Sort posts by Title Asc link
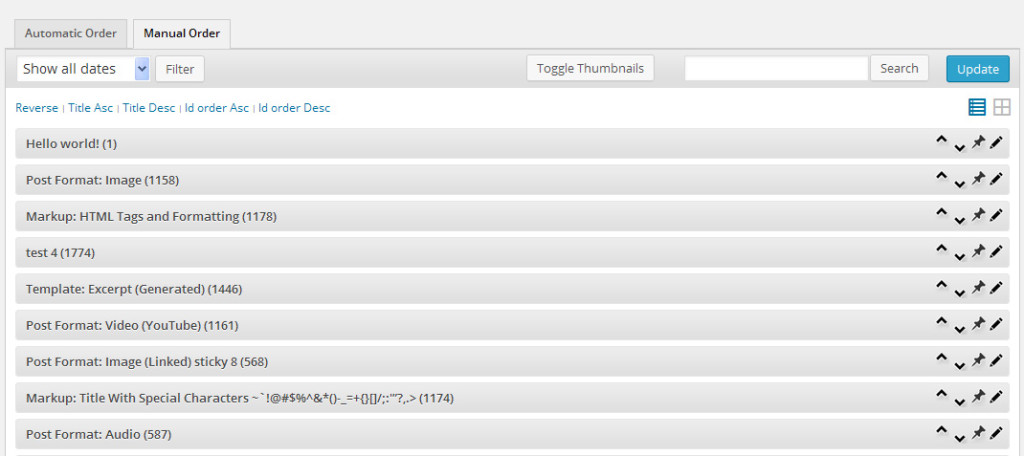 90,108
